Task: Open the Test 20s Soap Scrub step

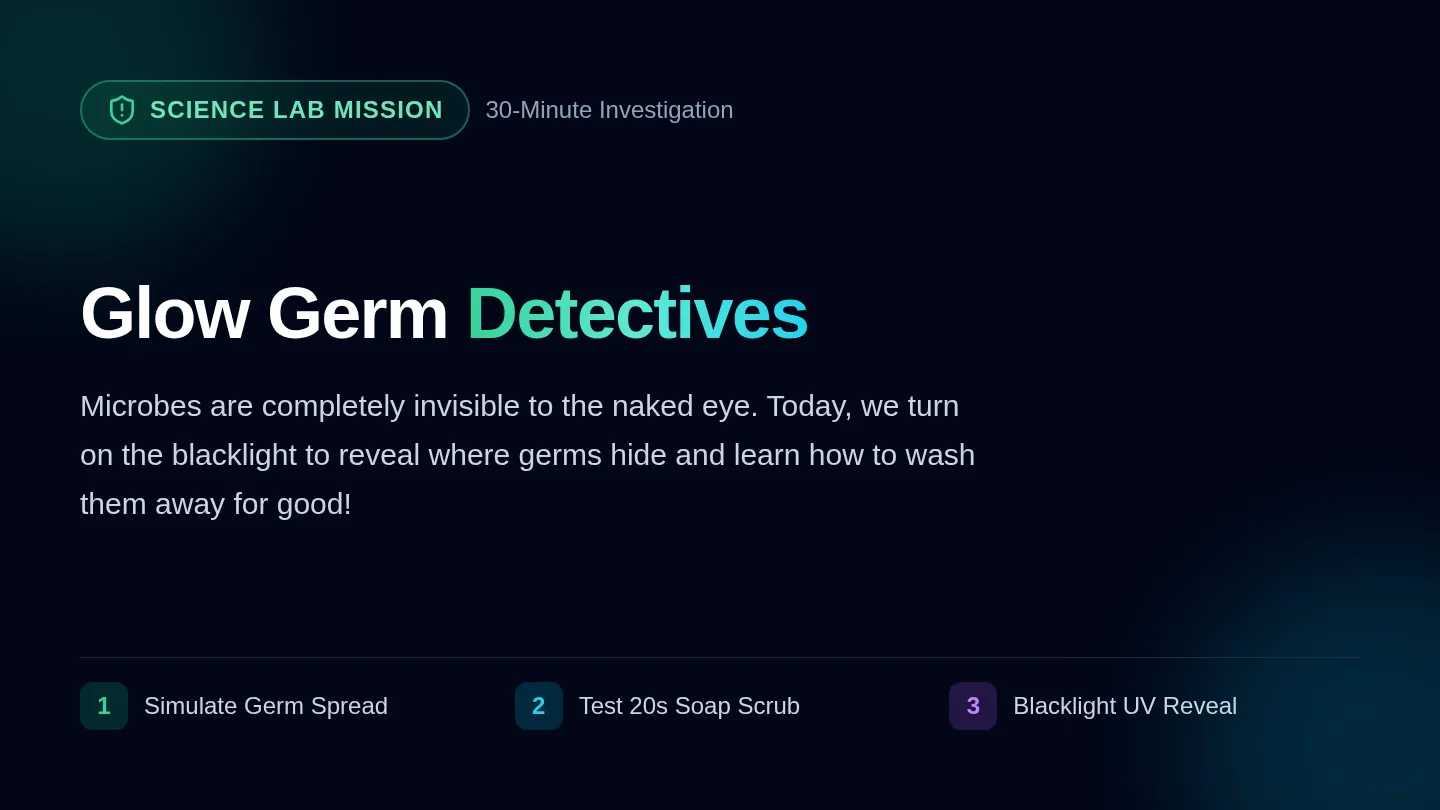Action: (689, 706)
